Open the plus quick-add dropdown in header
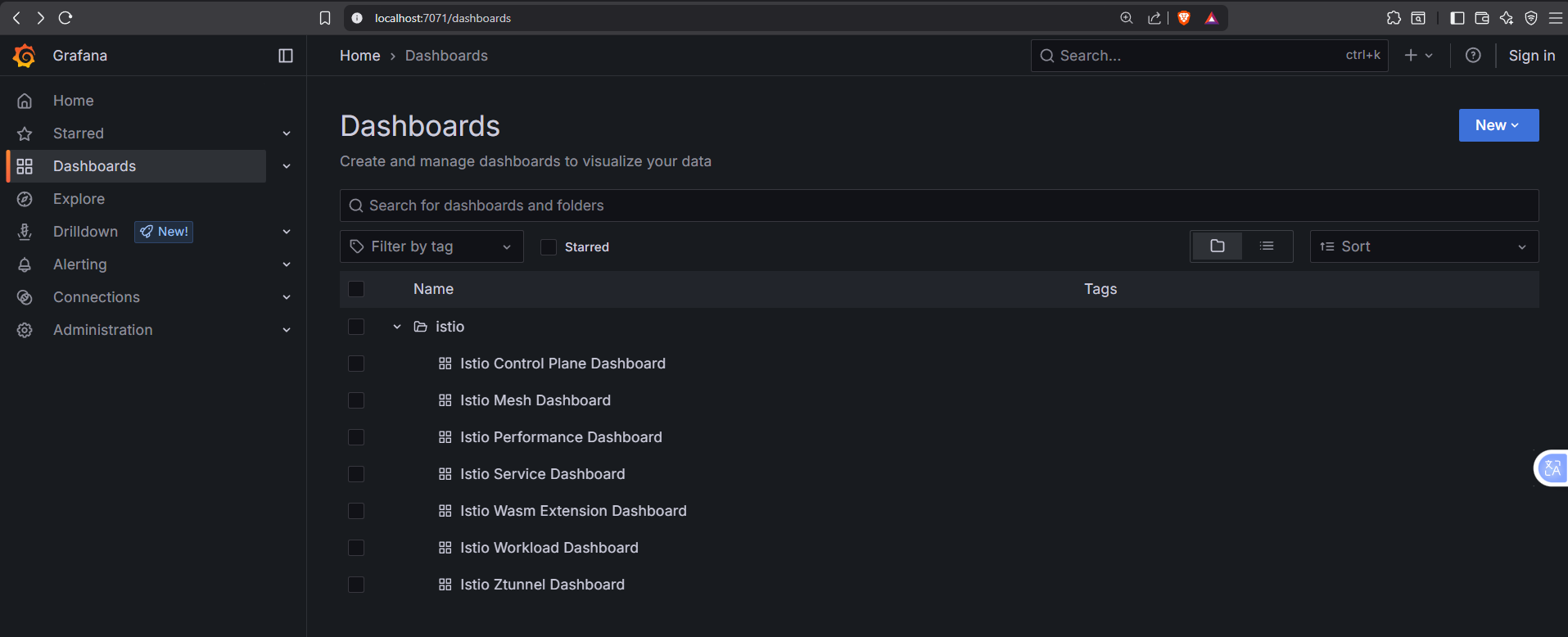 click(1418, 56)
